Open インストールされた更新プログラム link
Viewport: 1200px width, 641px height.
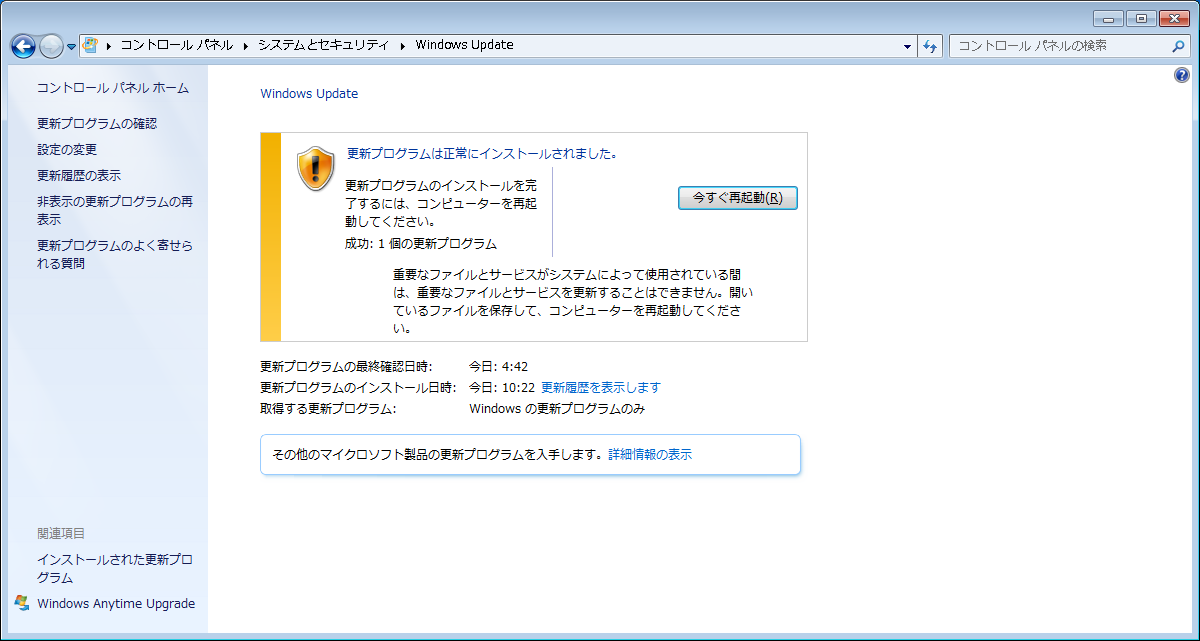point(115,569)
